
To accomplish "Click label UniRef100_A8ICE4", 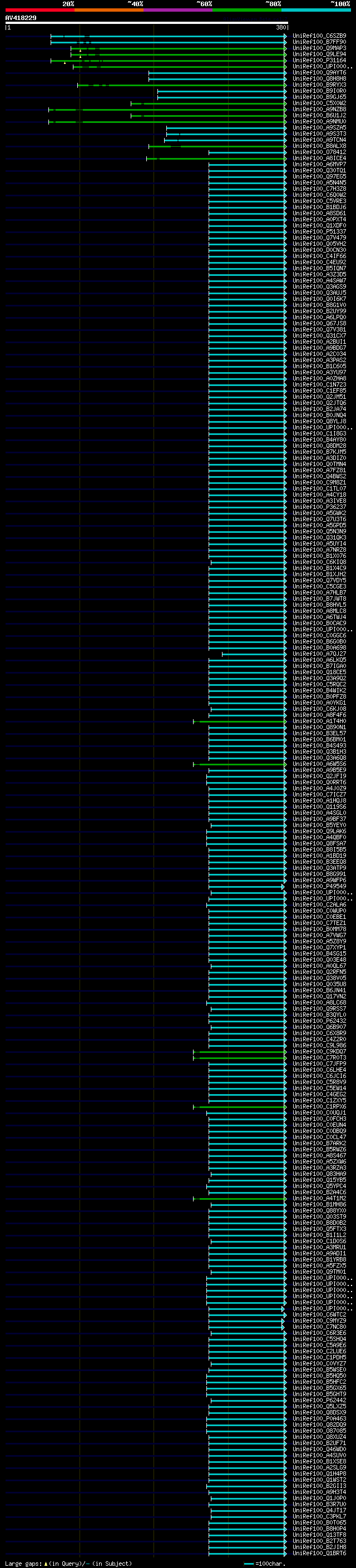I will point(319,159).
